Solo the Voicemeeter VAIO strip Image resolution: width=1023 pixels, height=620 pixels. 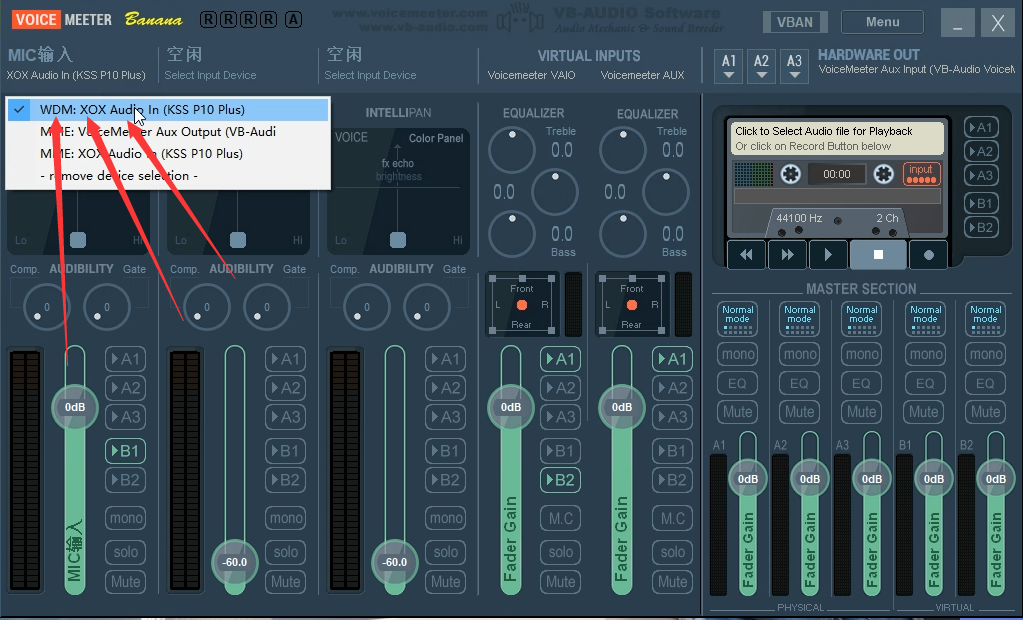click(x=560, y=552)
